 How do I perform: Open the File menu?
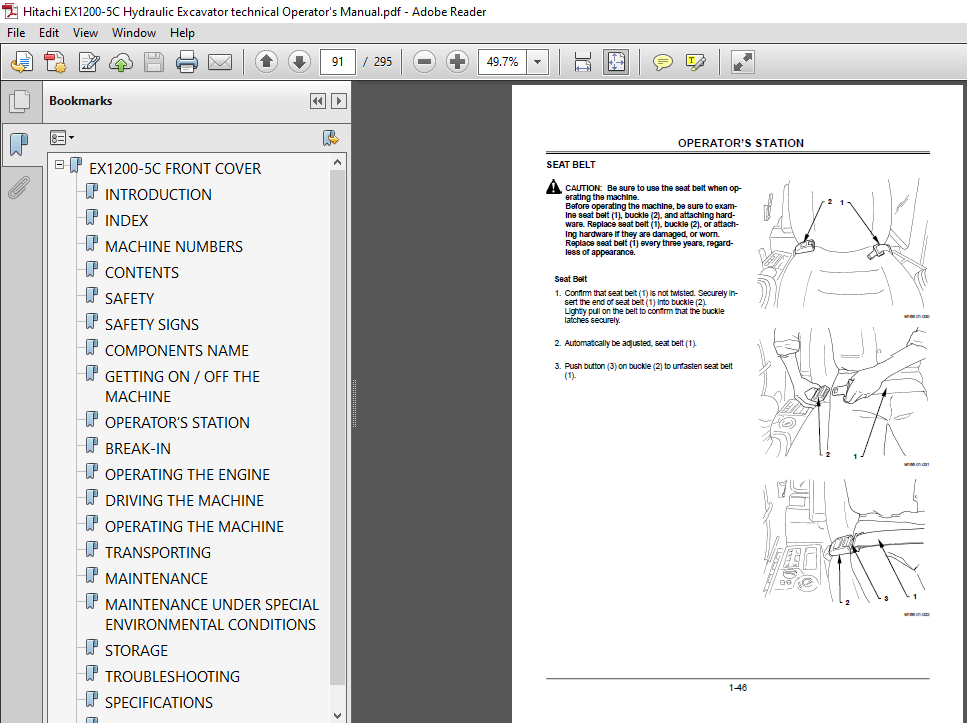coord(16,33)
